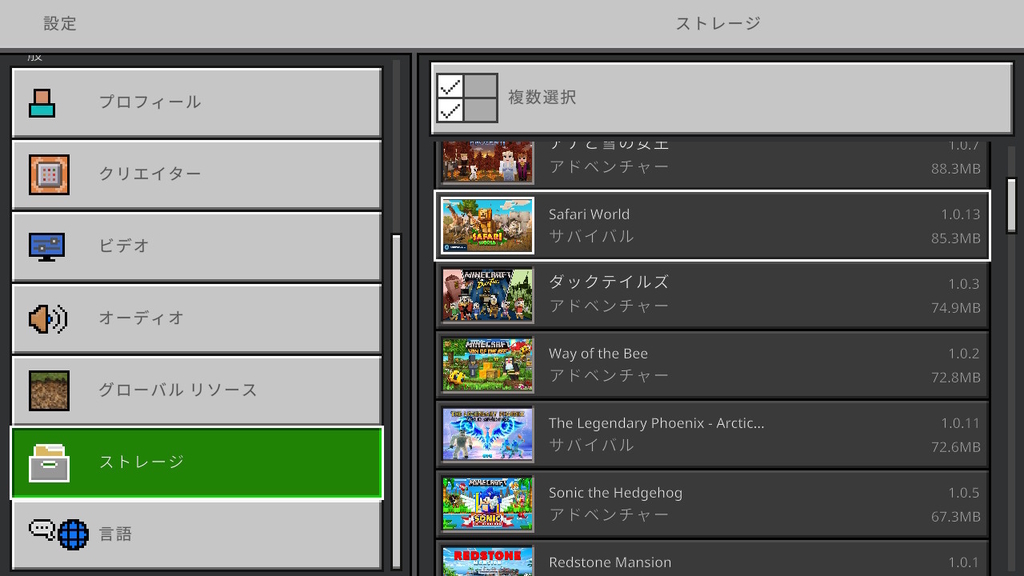Click the ストレージ header title

pyautogui.click(x=718, y=24)
